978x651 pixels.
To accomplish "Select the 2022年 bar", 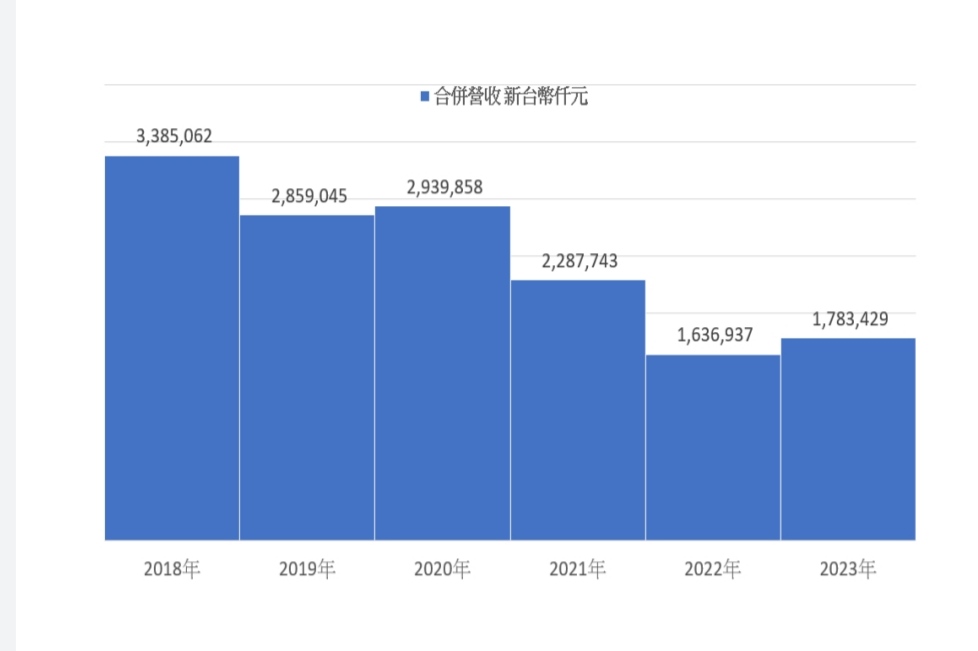I will pyautogui.click(x=713, y=447).
